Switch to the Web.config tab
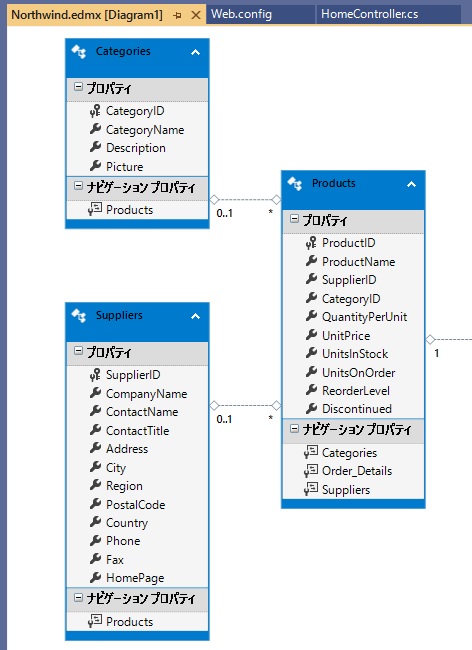This screenshot has height=650, width=472. 242,14
